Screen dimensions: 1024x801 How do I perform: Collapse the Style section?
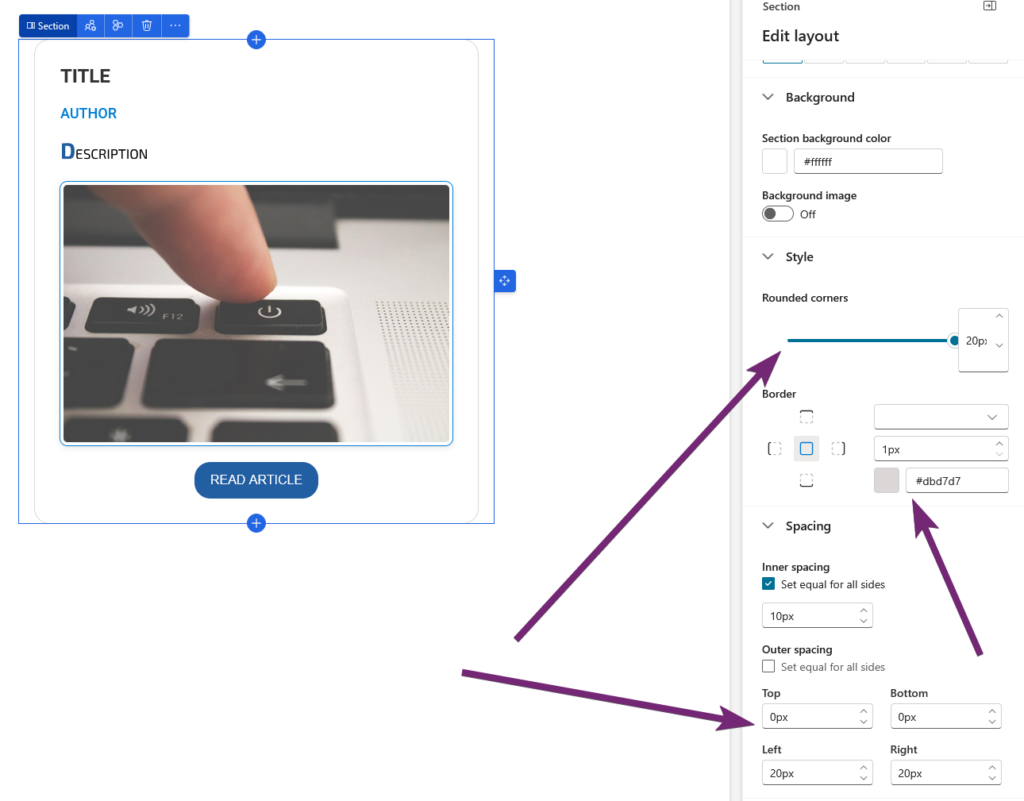point(768,257)
